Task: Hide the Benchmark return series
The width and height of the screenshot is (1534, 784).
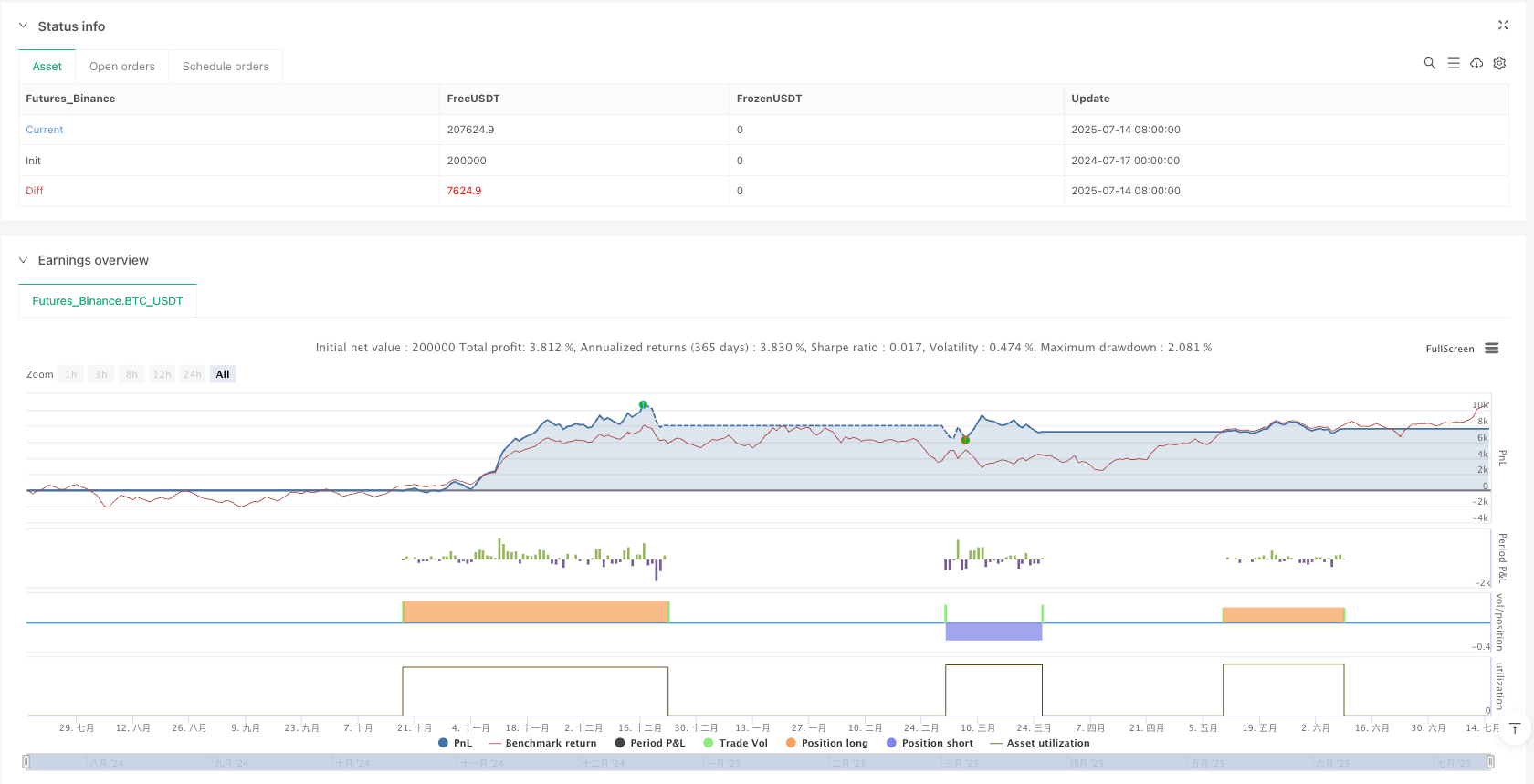Action: [542, 743]
